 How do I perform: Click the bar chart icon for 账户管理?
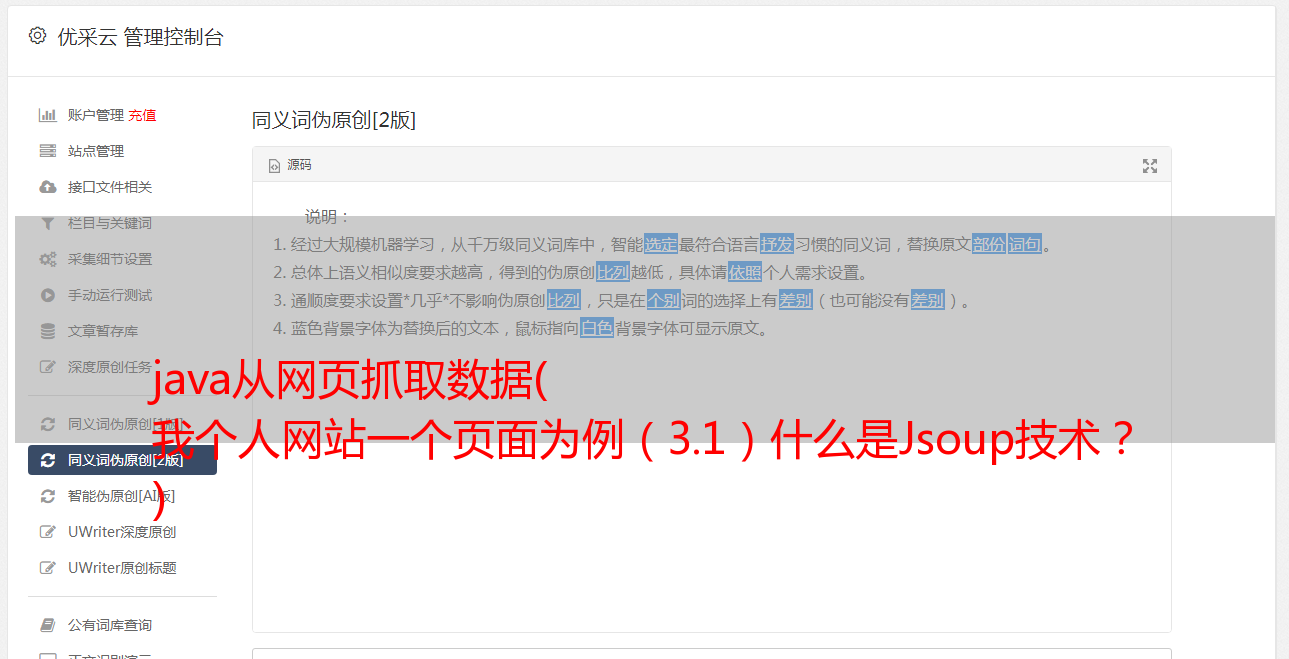pos(47,115)
